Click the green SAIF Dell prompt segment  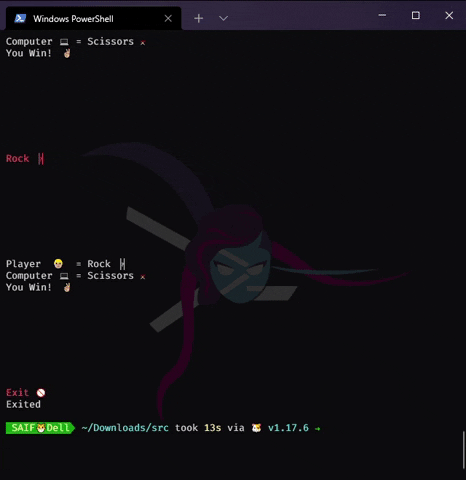click(x=40, y=428)
